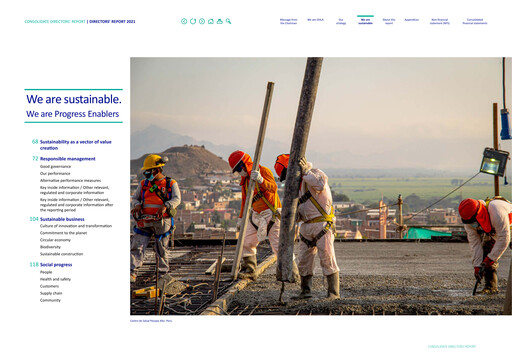This screenshot has width=512, height=362.
Task: Click page number 104
Action: click(x=34, y=219)
